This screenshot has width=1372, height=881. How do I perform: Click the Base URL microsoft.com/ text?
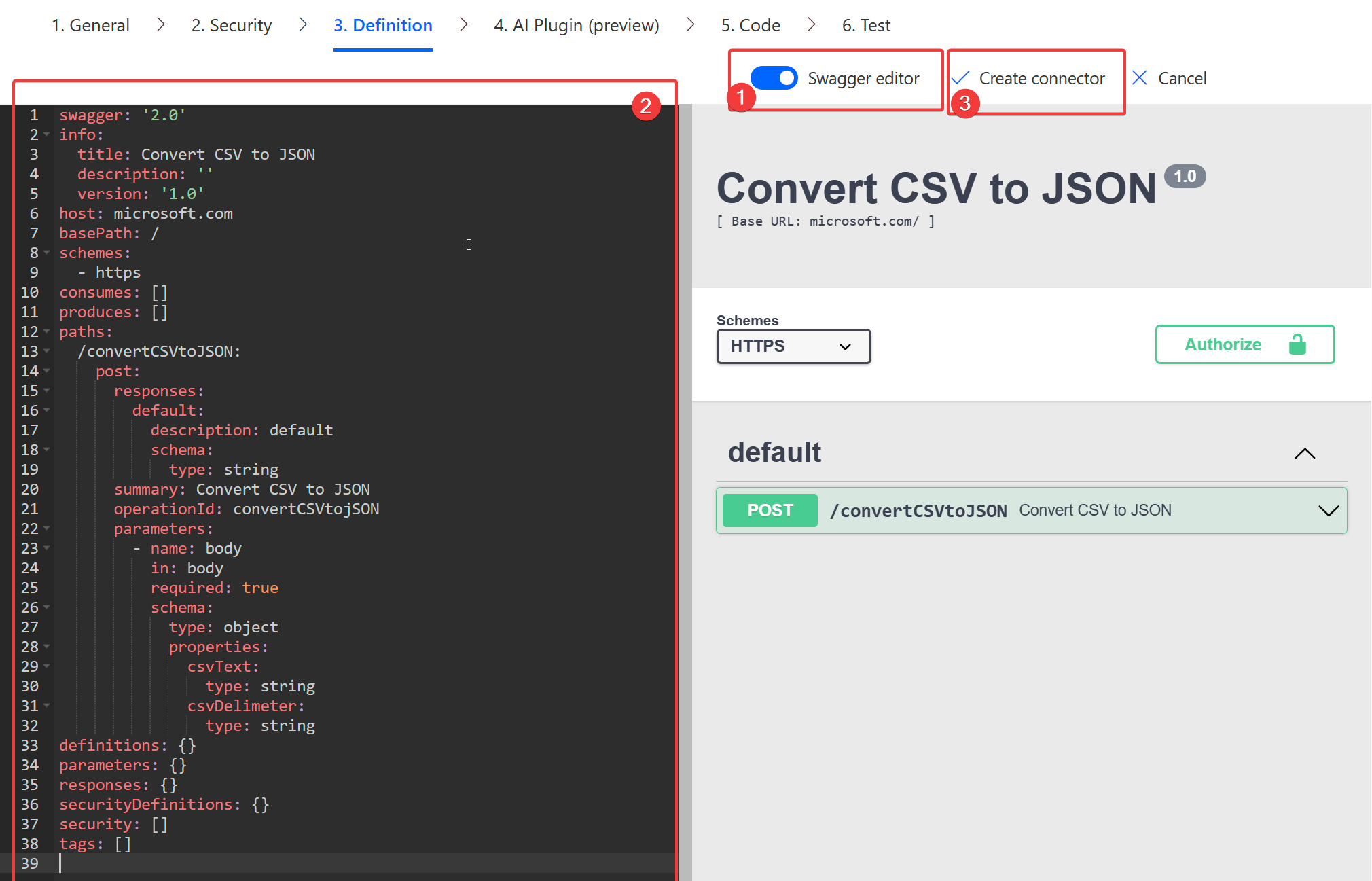click(x=826, y=221)
